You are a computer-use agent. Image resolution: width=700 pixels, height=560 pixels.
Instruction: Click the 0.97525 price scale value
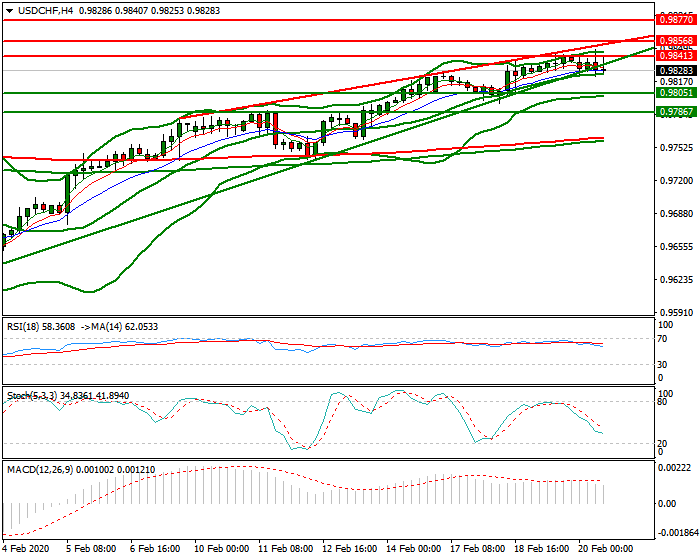click(x=676, y=148)
